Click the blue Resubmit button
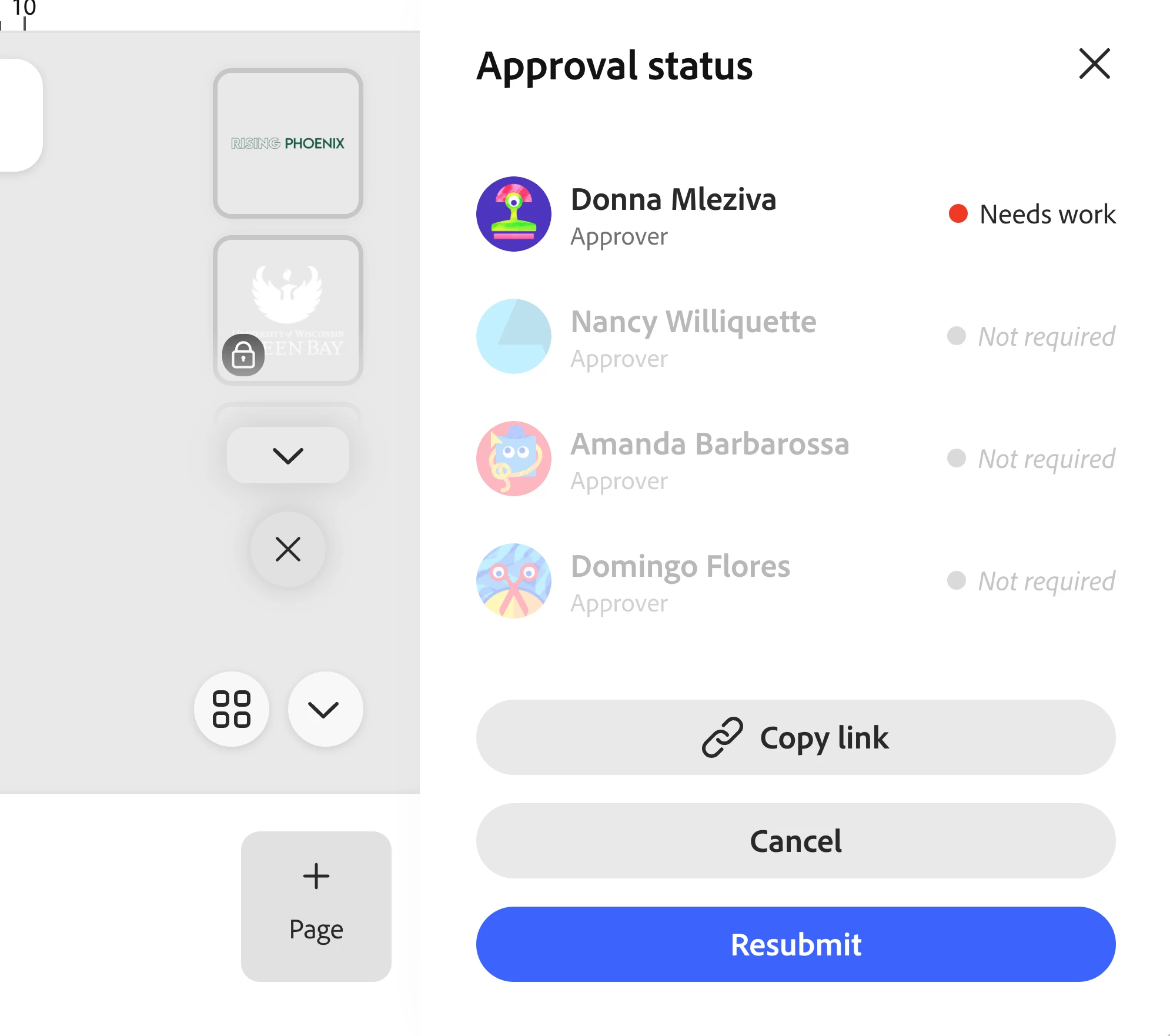Image resolution: width=1170 pixels, height=1036 pixels. click(796, 944)
